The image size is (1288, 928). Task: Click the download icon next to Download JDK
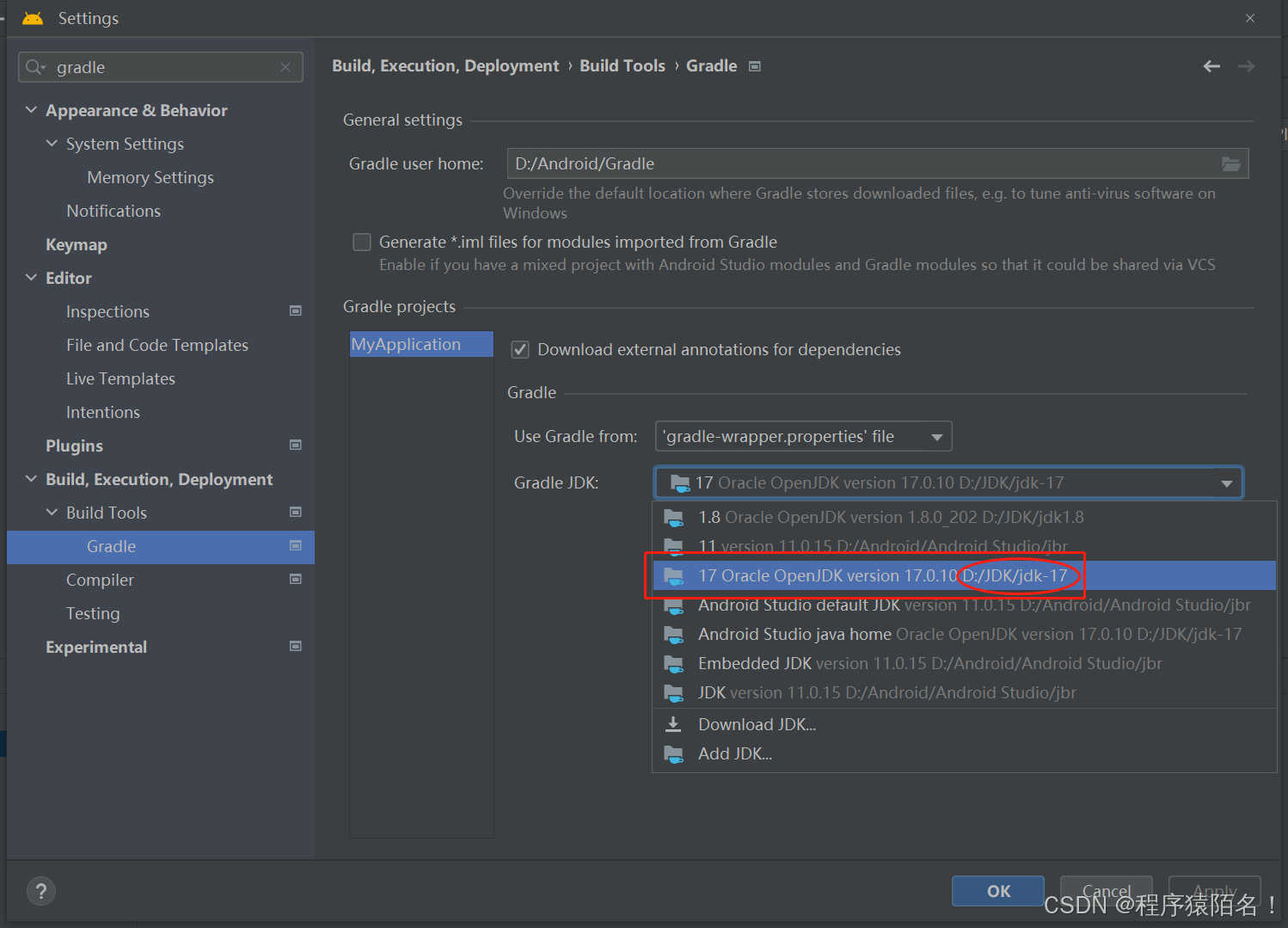674,724
